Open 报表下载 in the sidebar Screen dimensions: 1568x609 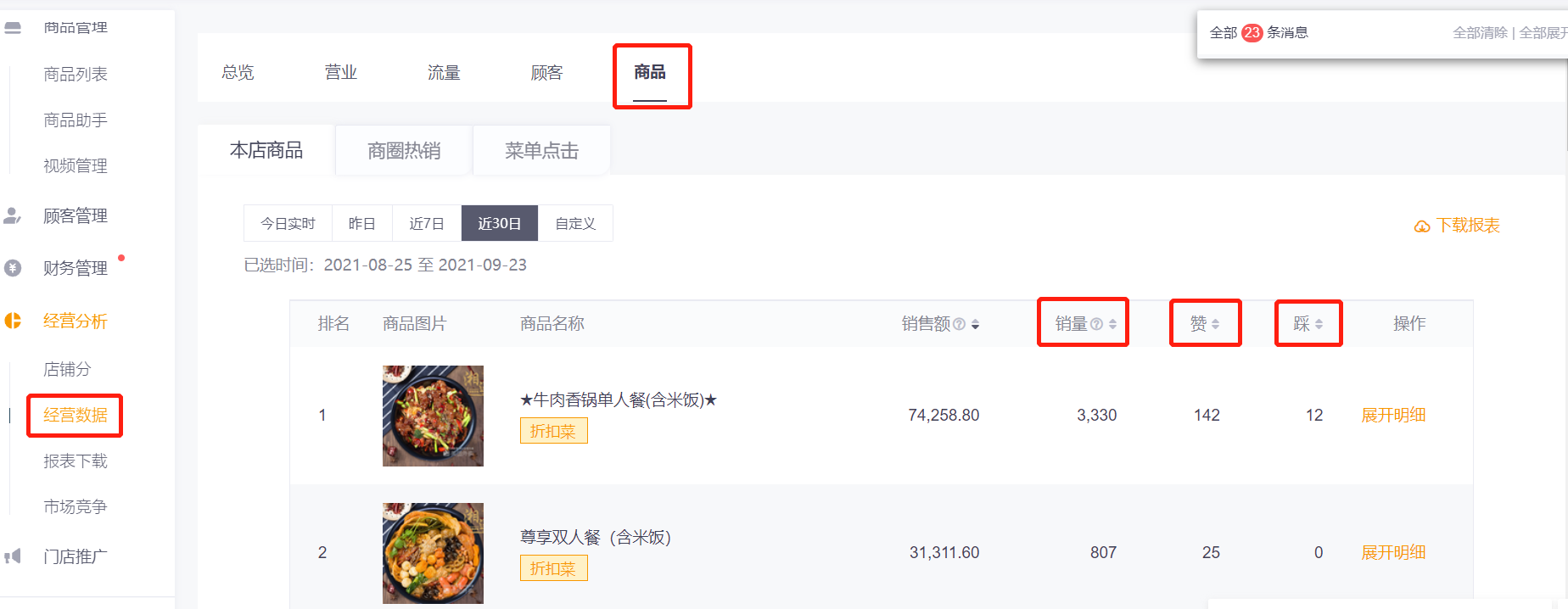[x=76, y=461]
